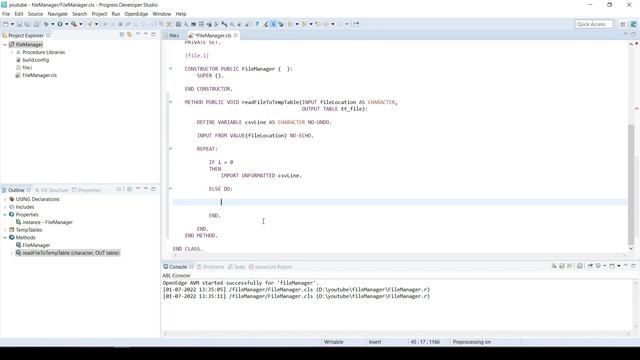The width and height of the screenshot is (640, 360).
Task: Switch to OpenEdge perspective icon at far right
Action: coord(633,24)
